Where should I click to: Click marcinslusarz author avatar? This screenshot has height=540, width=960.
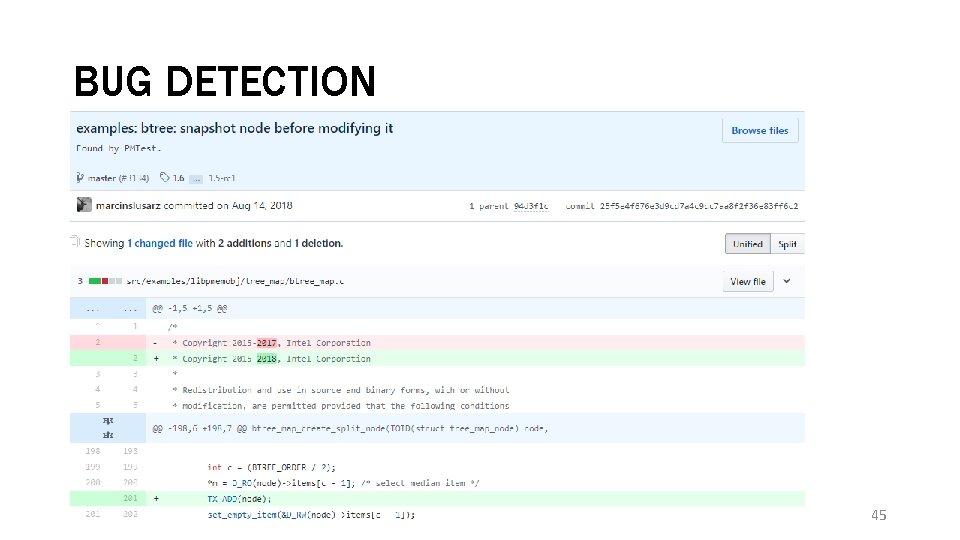pos(84,205)
